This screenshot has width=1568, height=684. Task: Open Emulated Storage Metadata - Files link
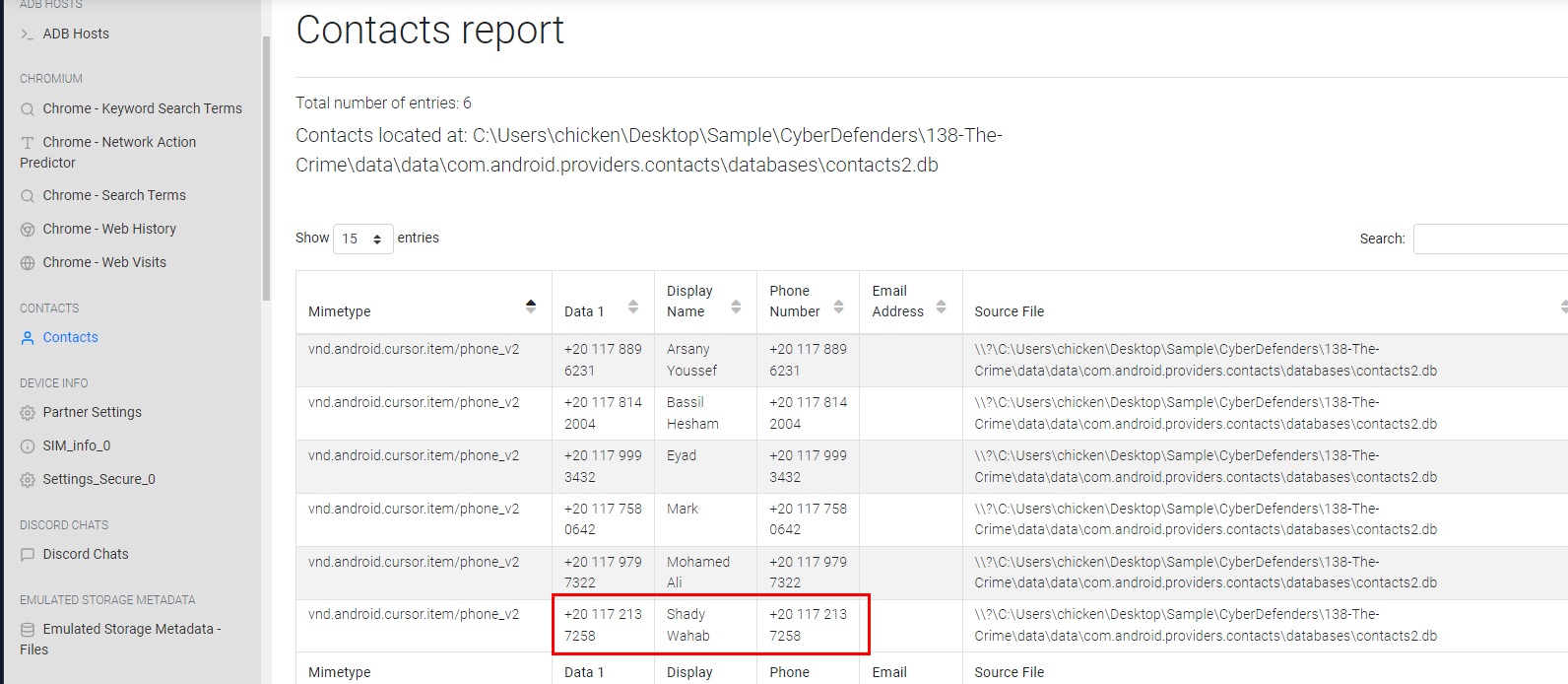click(120, 639)
